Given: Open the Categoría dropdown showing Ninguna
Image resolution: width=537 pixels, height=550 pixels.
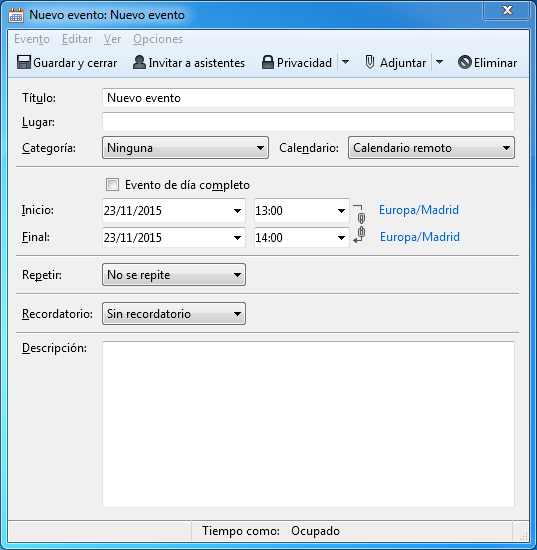Looking at the screenshot, I should click(185, 148).
